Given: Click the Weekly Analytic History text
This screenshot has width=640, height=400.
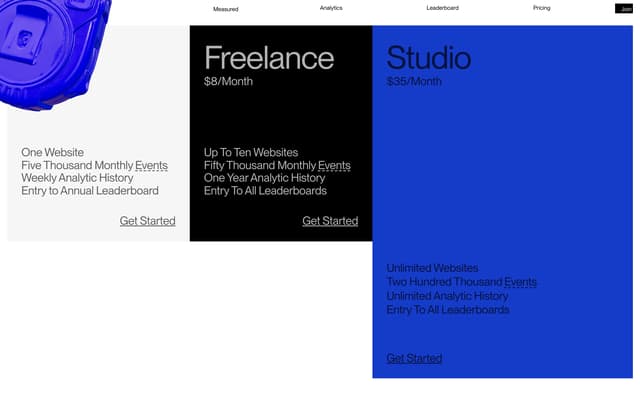Looking at the screenshot, I should [x=77, y=178].
